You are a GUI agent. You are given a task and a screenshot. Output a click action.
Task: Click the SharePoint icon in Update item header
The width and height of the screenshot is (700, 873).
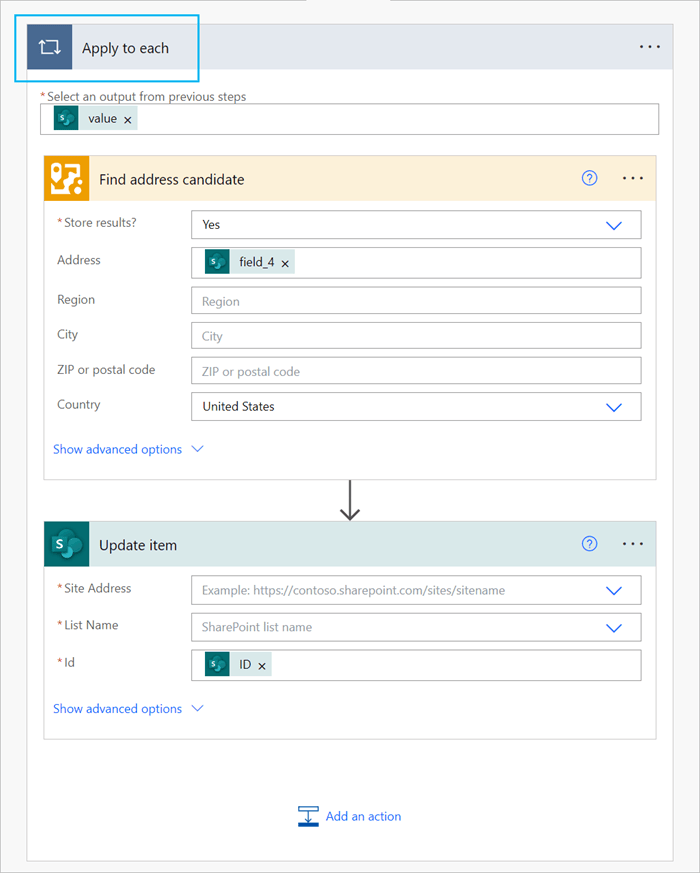[x=66, y=544]
